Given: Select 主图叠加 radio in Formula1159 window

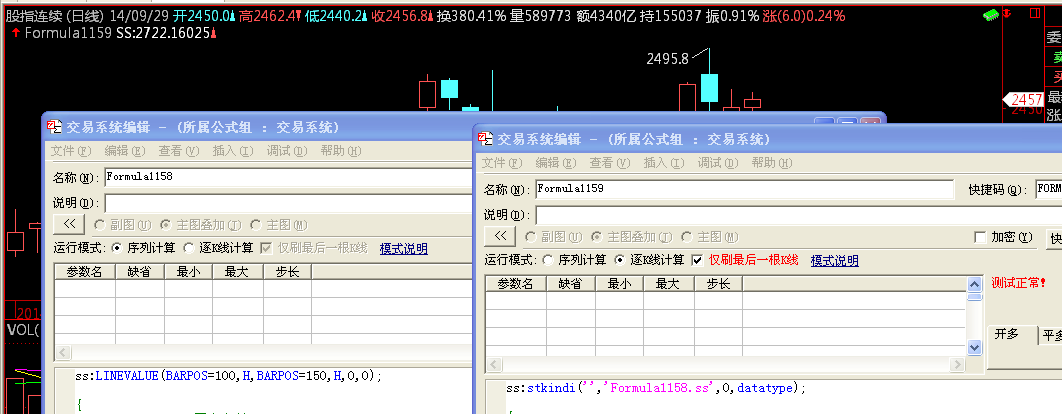Looking at the screenshot, I should (596, 237).
